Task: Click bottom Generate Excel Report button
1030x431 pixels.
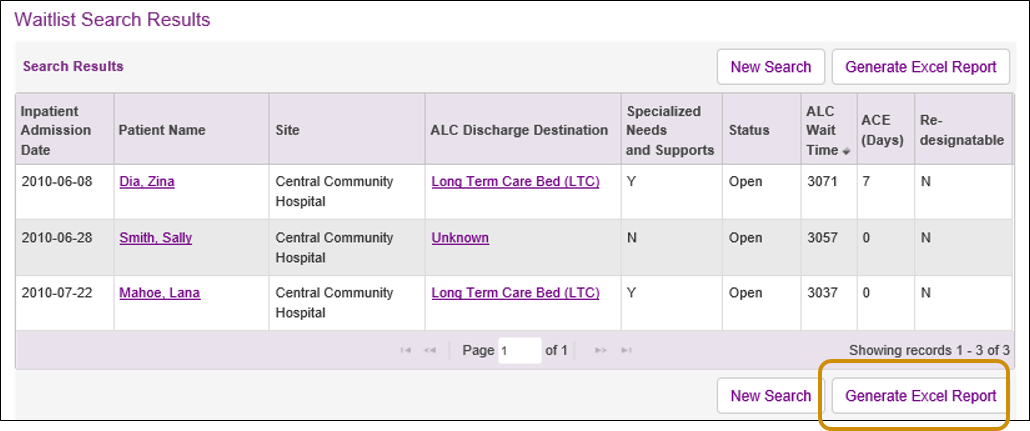Action: 920,396
